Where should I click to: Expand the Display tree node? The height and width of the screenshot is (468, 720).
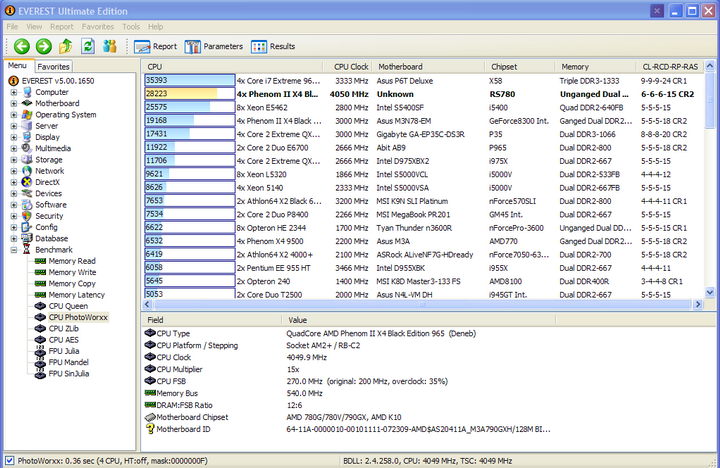point(14,137)
